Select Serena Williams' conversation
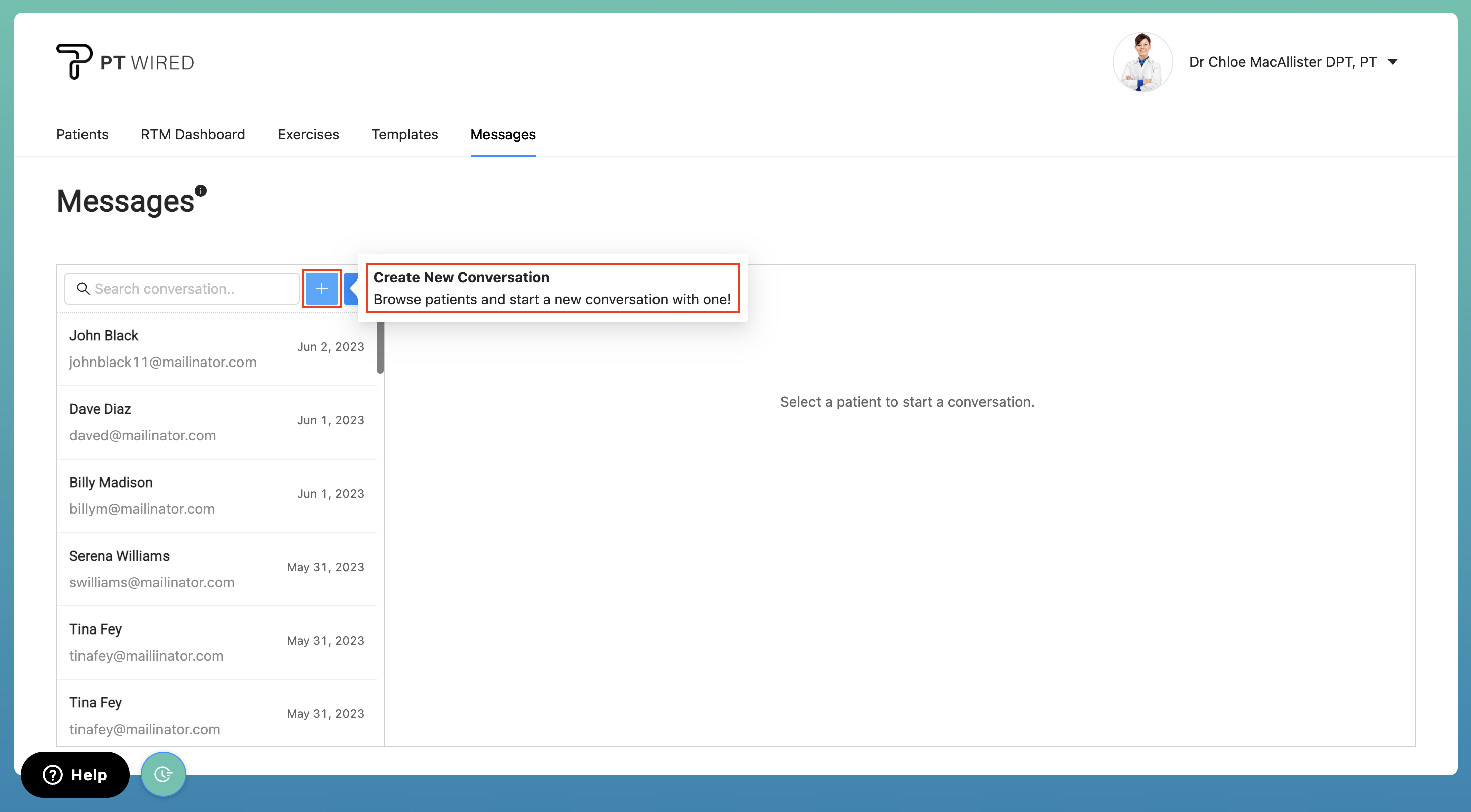 217,568
